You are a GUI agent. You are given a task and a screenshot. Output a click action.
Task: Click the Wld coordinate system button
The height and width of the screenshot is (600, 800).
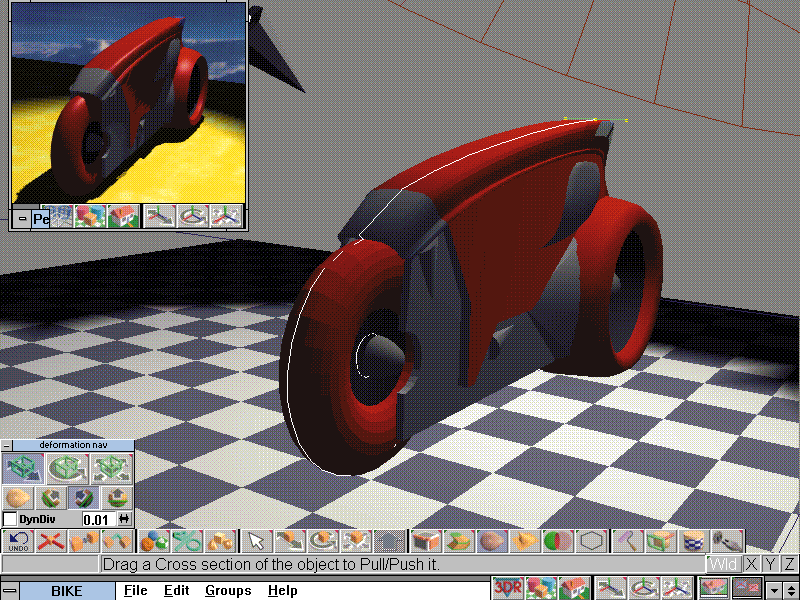pyautogui.click(x=723, y=565)
